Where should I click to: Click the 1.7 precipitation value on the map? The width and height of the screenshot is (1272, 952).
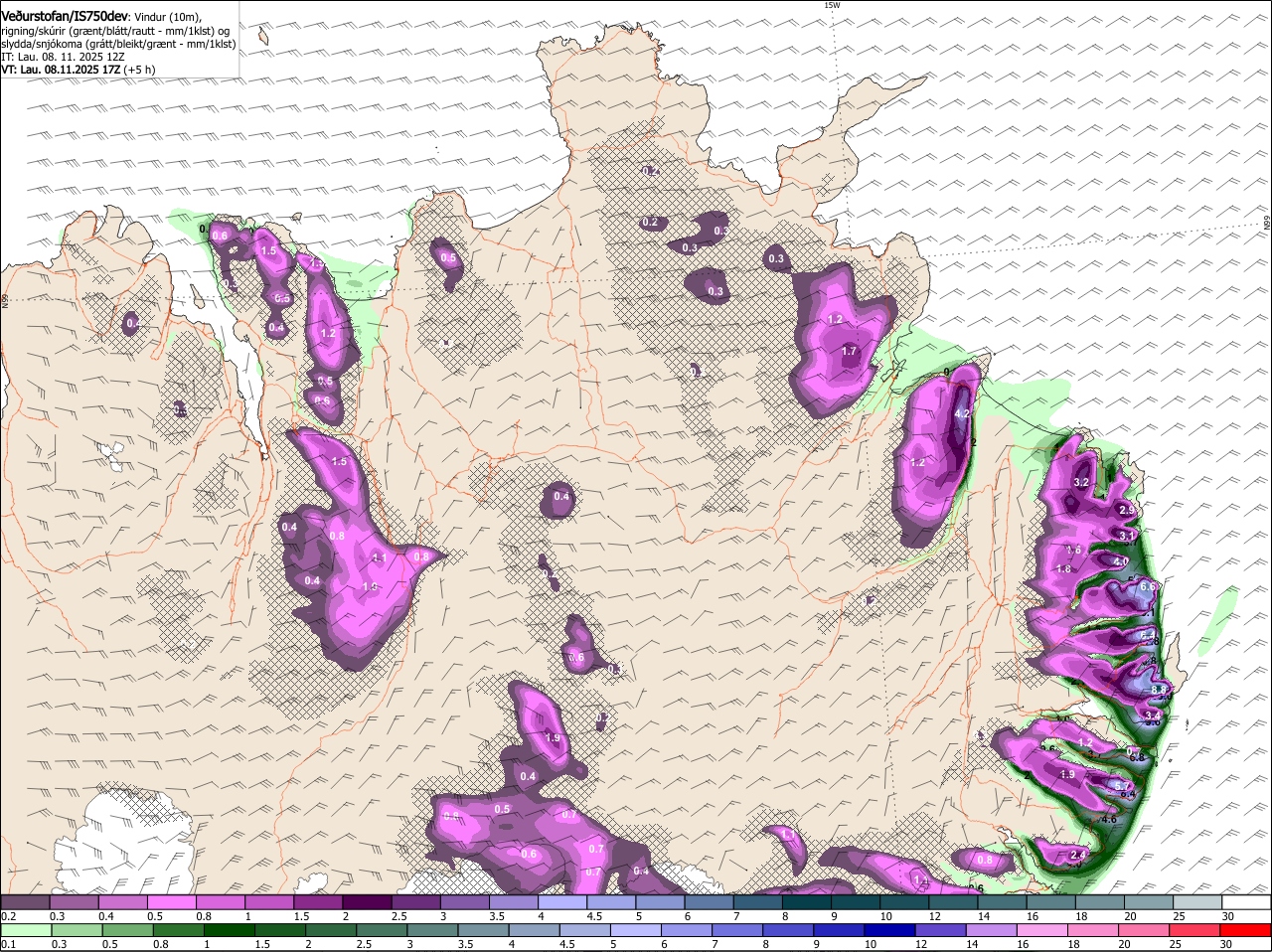click(849, 351)
